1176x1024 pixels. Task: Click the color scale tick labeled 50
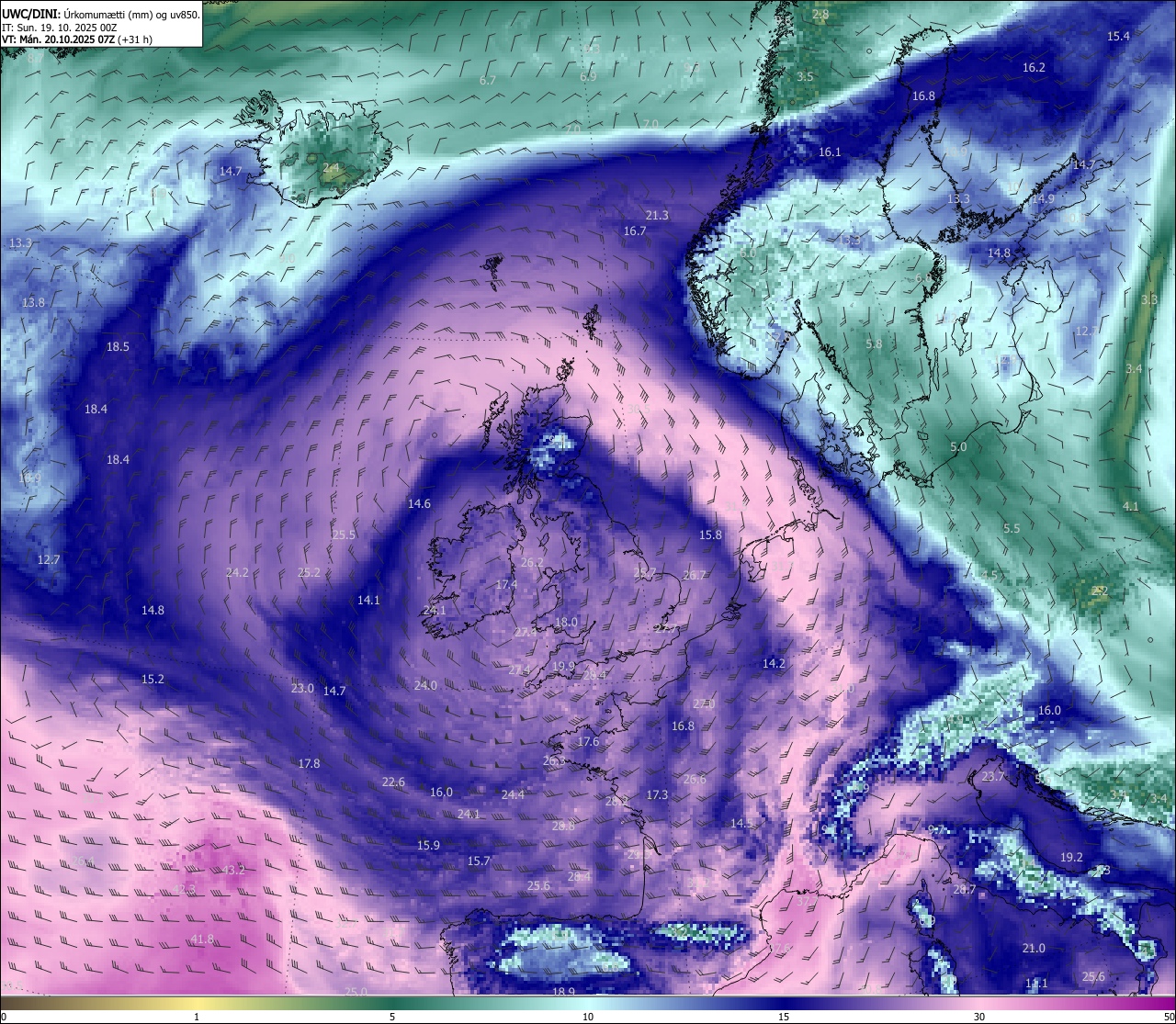(x=1168, y=1017)
